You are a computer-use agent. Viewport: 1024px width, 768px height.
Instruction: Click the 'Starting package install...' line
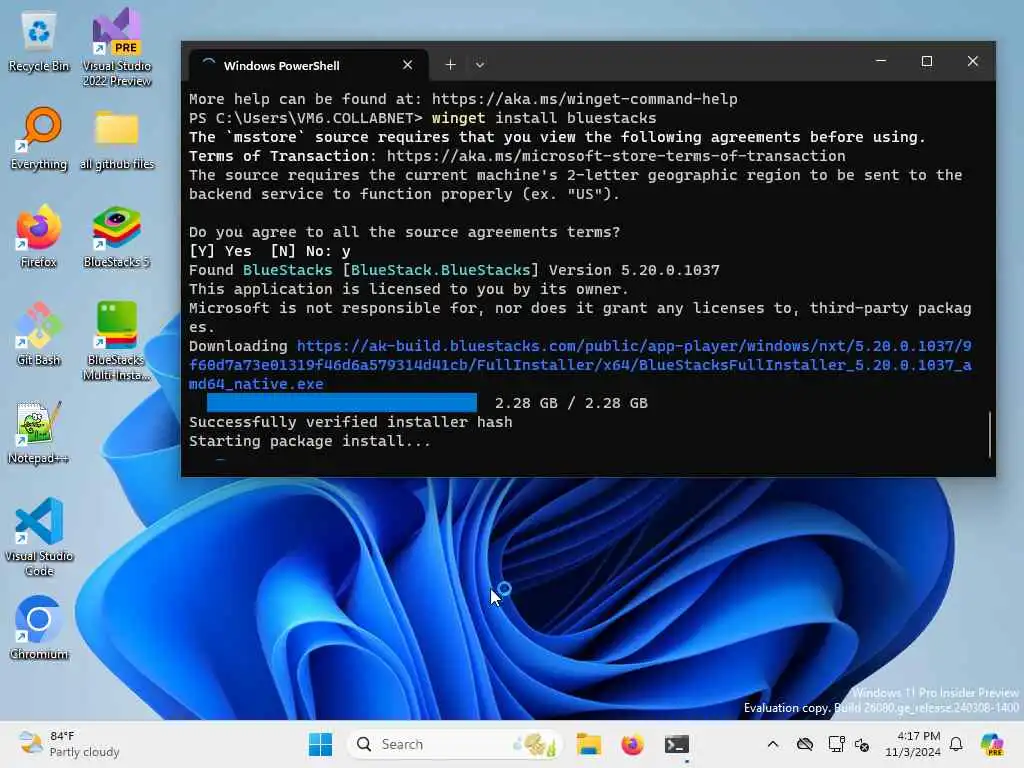tap(310, 441)
